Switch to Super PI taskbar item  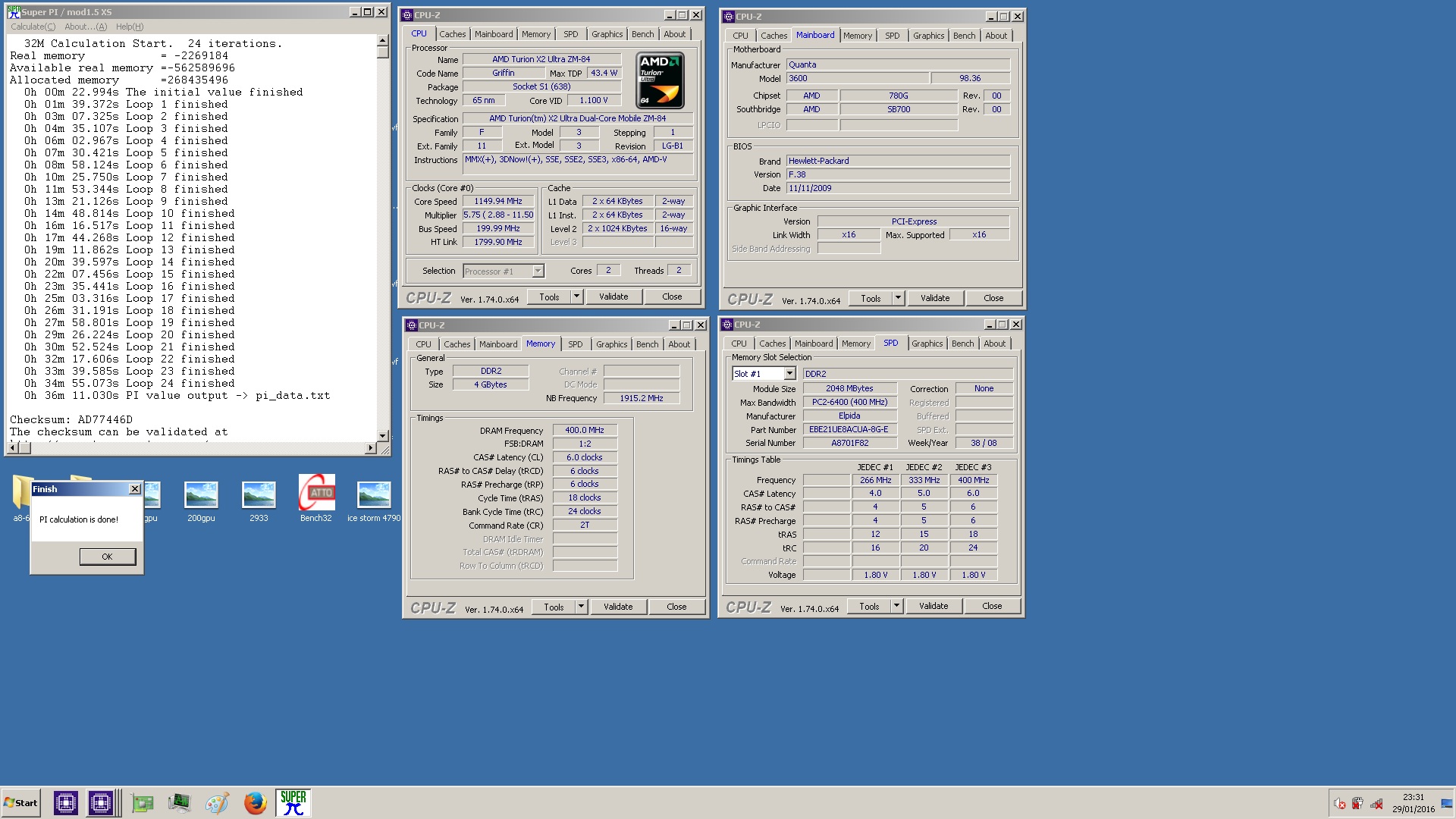click(293, 802)
